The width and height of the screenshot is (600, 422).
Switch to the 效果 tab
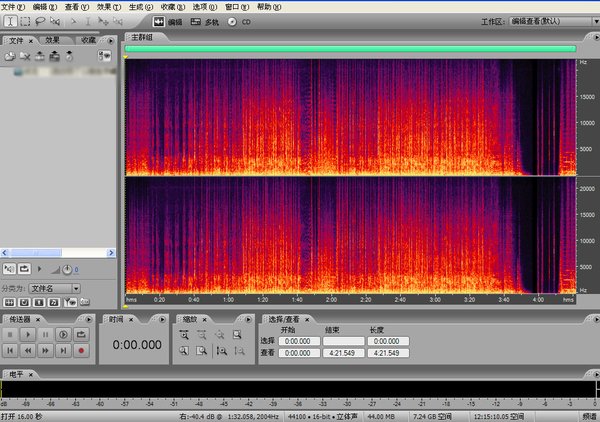coord(52,40)
